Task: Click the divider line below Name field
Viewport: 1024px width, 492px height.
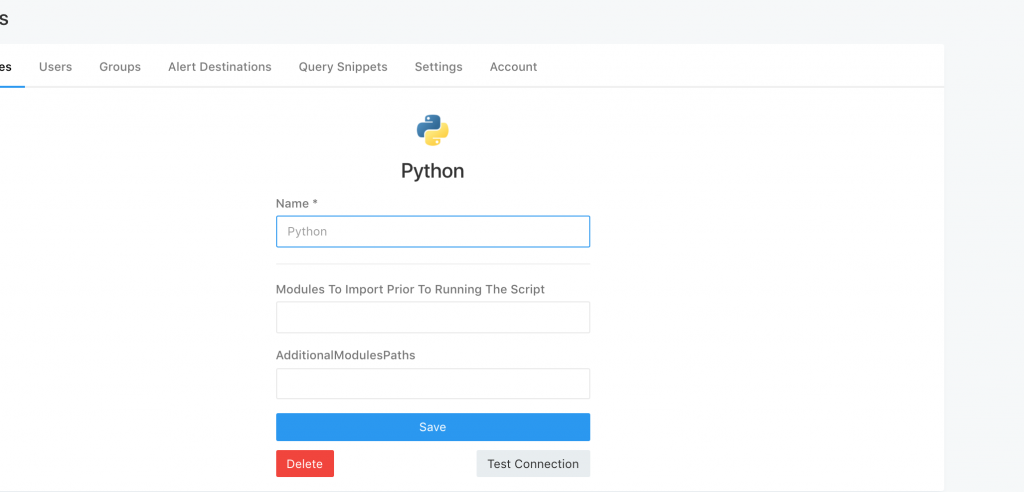Action: pos(432,264)
